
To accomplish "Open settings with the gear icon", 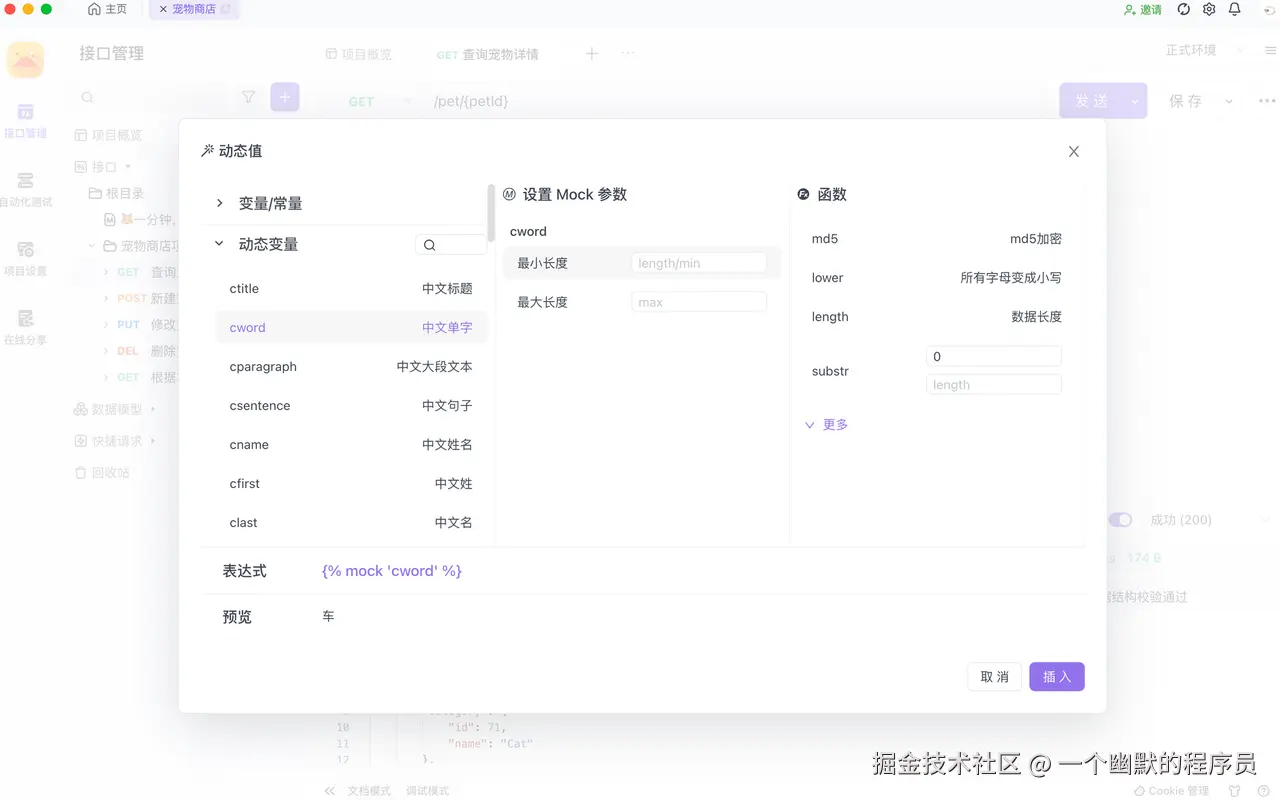I will tap(1209, 8).
